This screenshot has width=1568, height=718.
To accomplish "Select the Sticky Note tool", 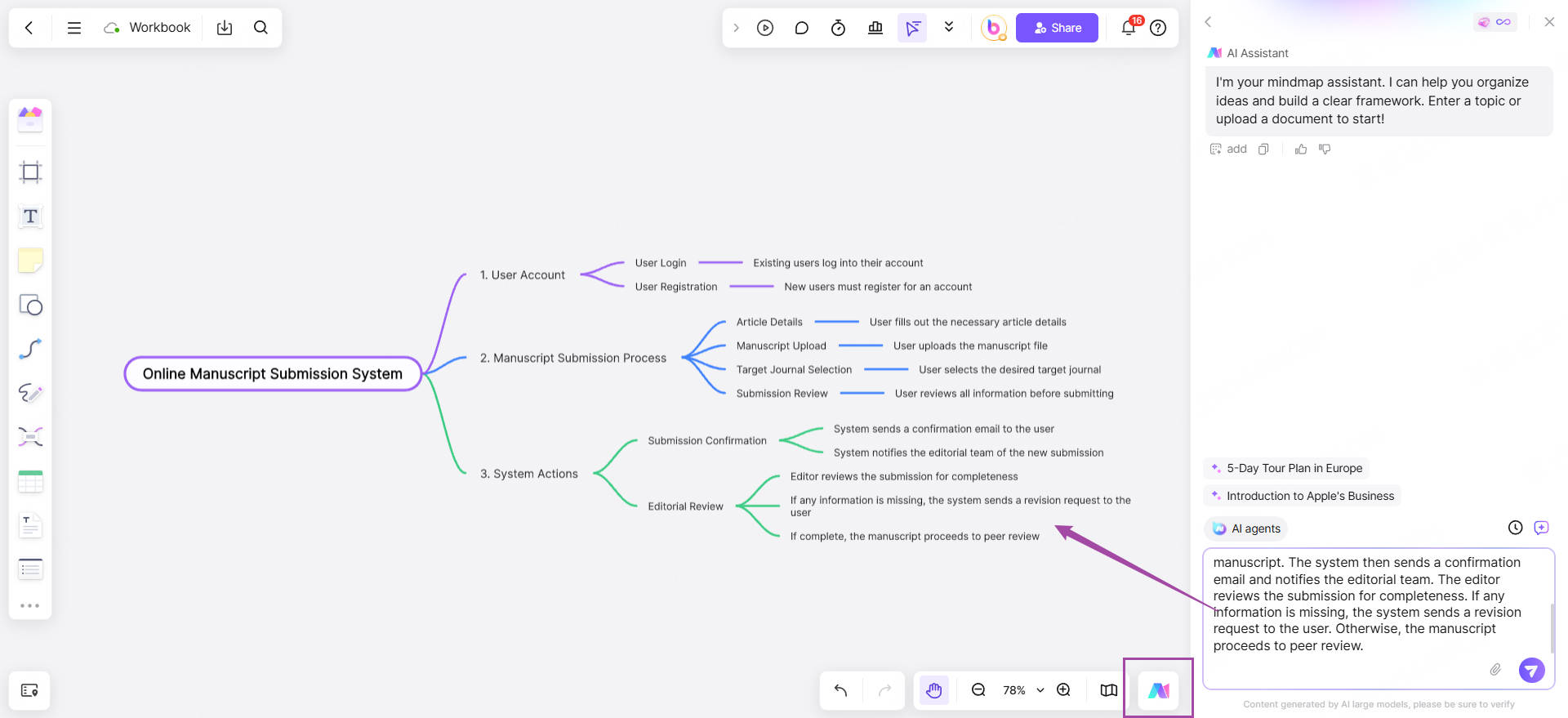I will (x=30, y=261).
